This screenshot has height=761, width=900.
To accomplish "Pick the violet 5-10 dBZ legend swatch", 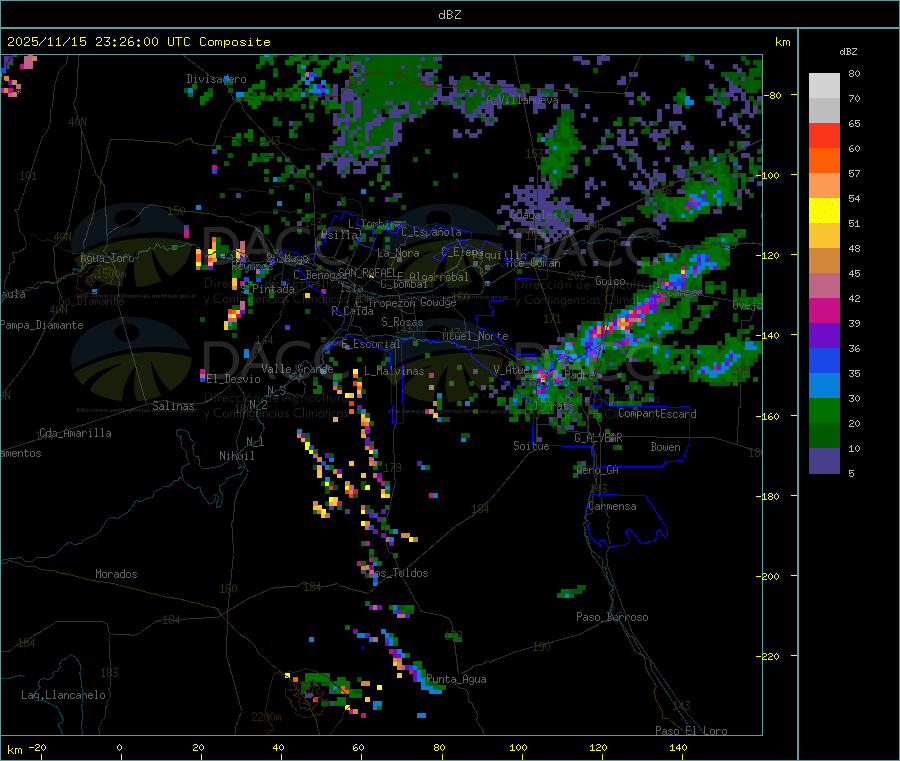I will point(824,461).
